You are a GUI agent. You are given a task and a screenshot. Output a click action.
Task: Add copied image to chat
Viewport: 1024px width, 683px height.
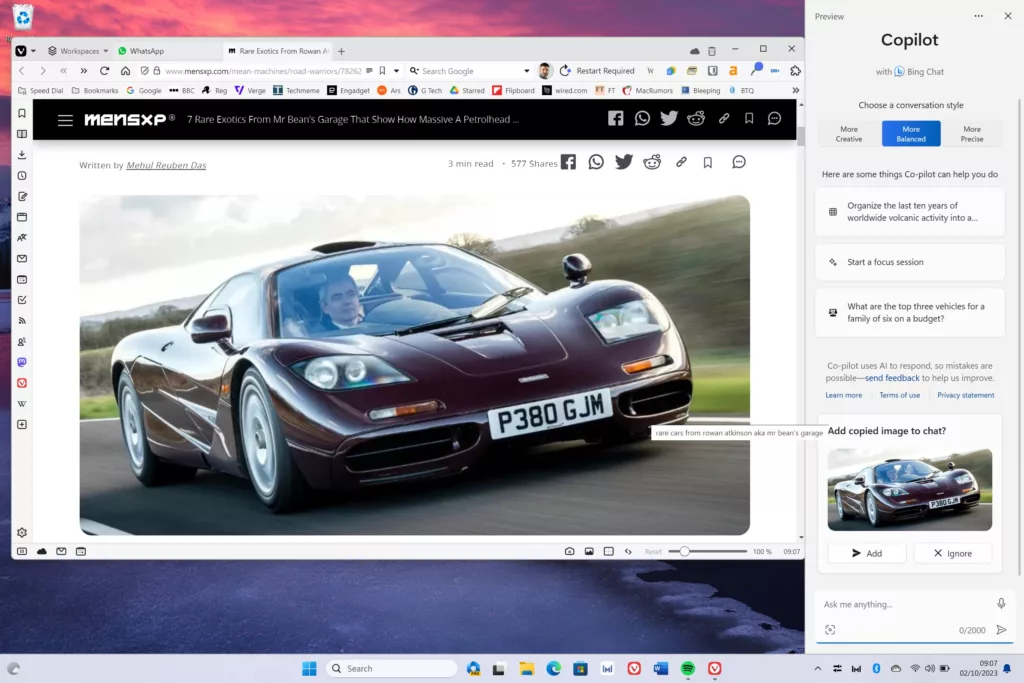867,553
